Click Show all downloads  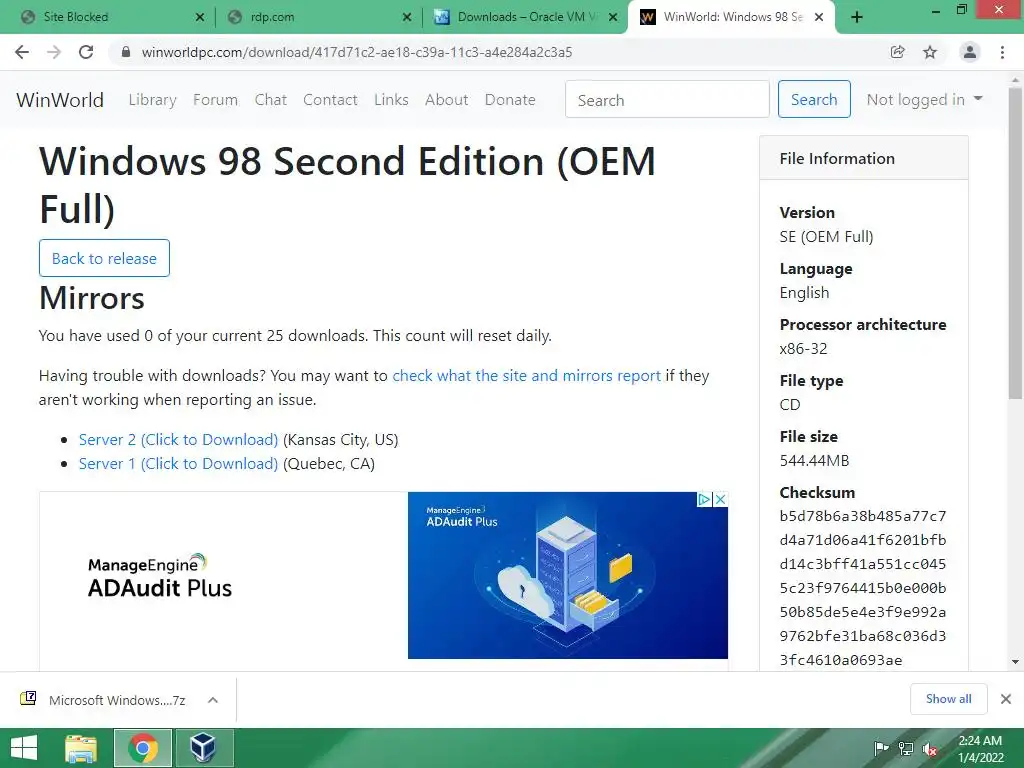click(x=948, y=699)
